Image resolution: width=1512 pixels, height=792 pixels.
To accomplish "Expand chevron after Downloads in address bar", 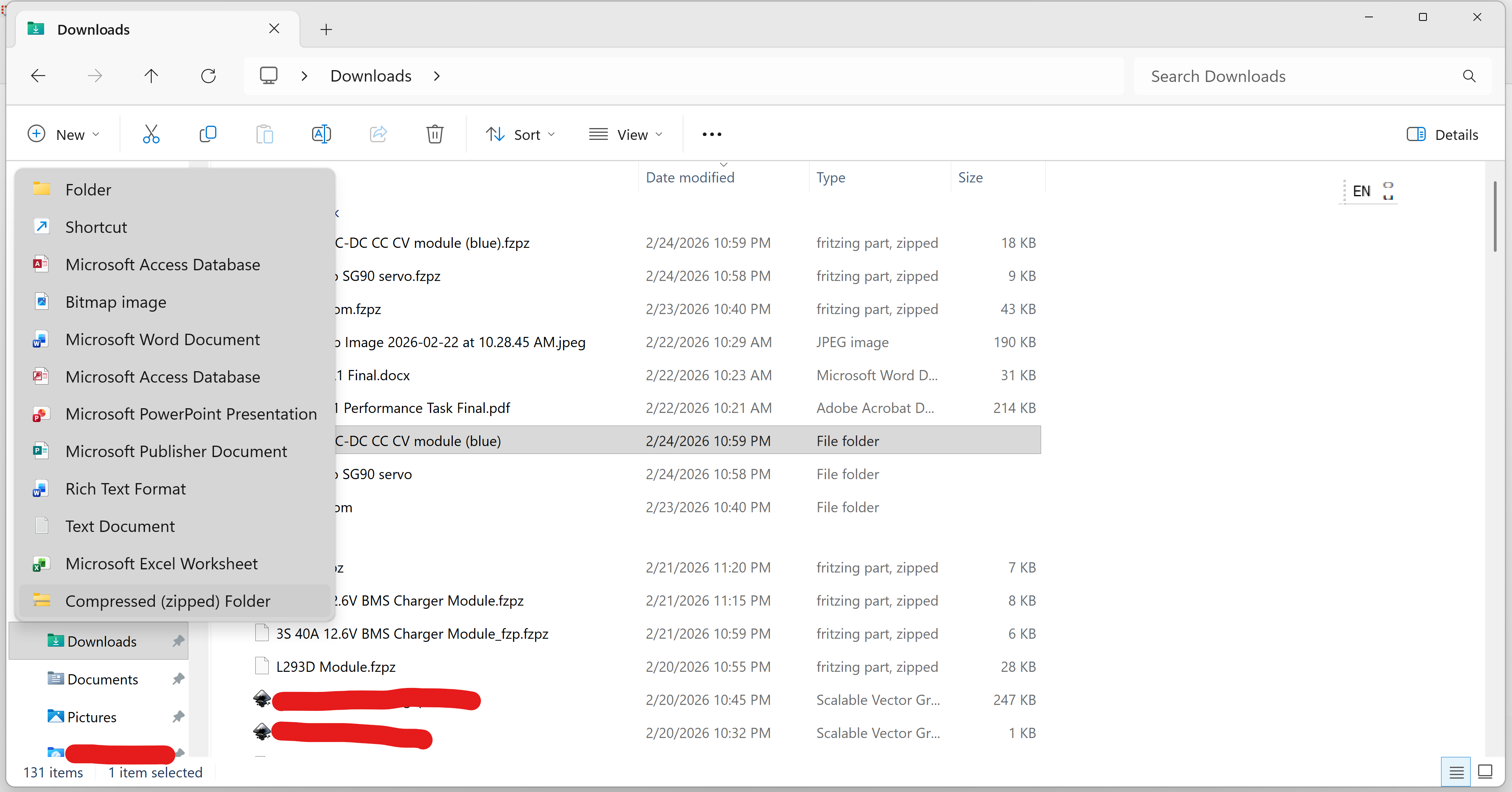I will click(x=437, y=76).
